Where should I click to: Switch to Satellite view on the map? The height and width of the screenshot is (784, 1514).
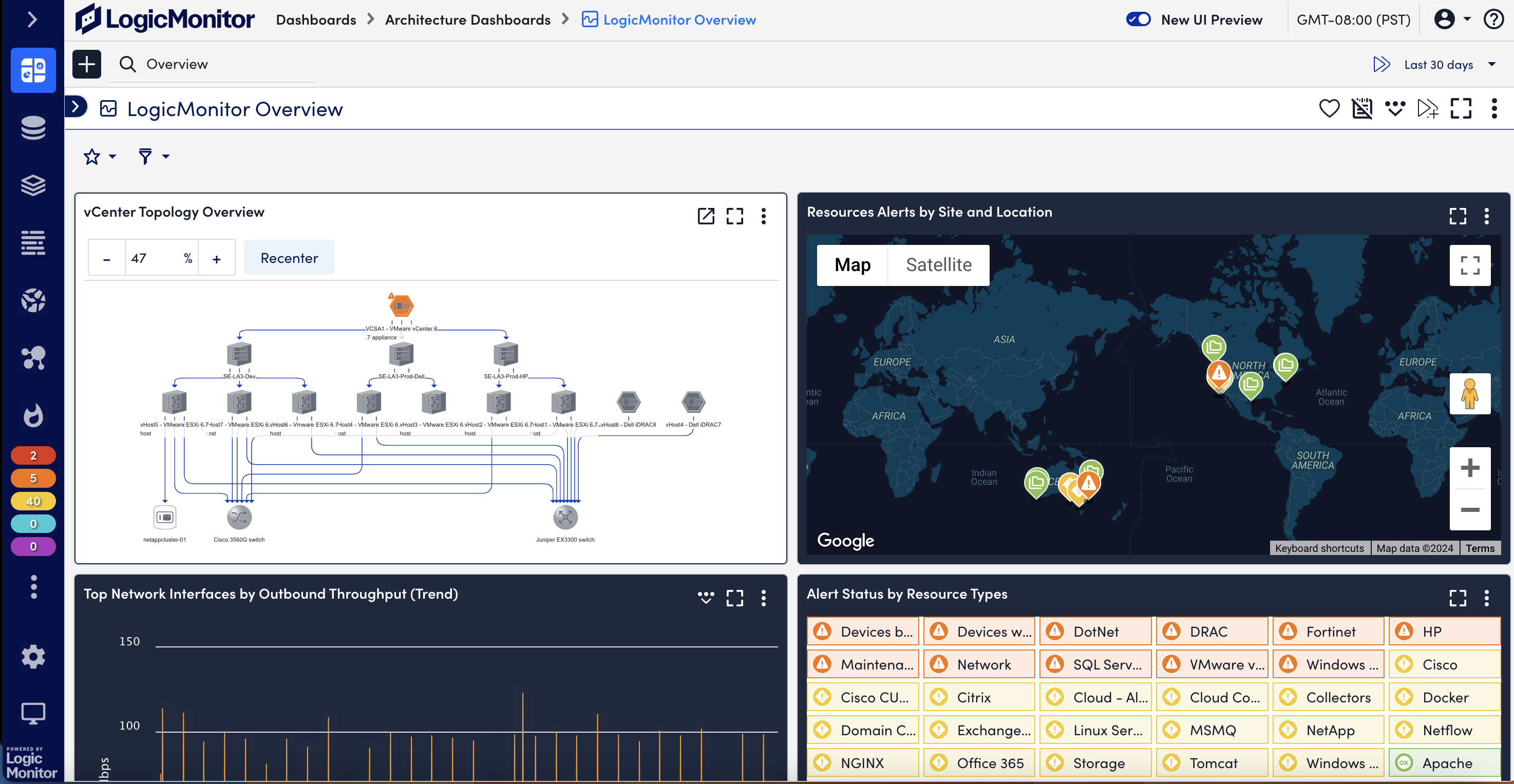[x=938, y=264]
